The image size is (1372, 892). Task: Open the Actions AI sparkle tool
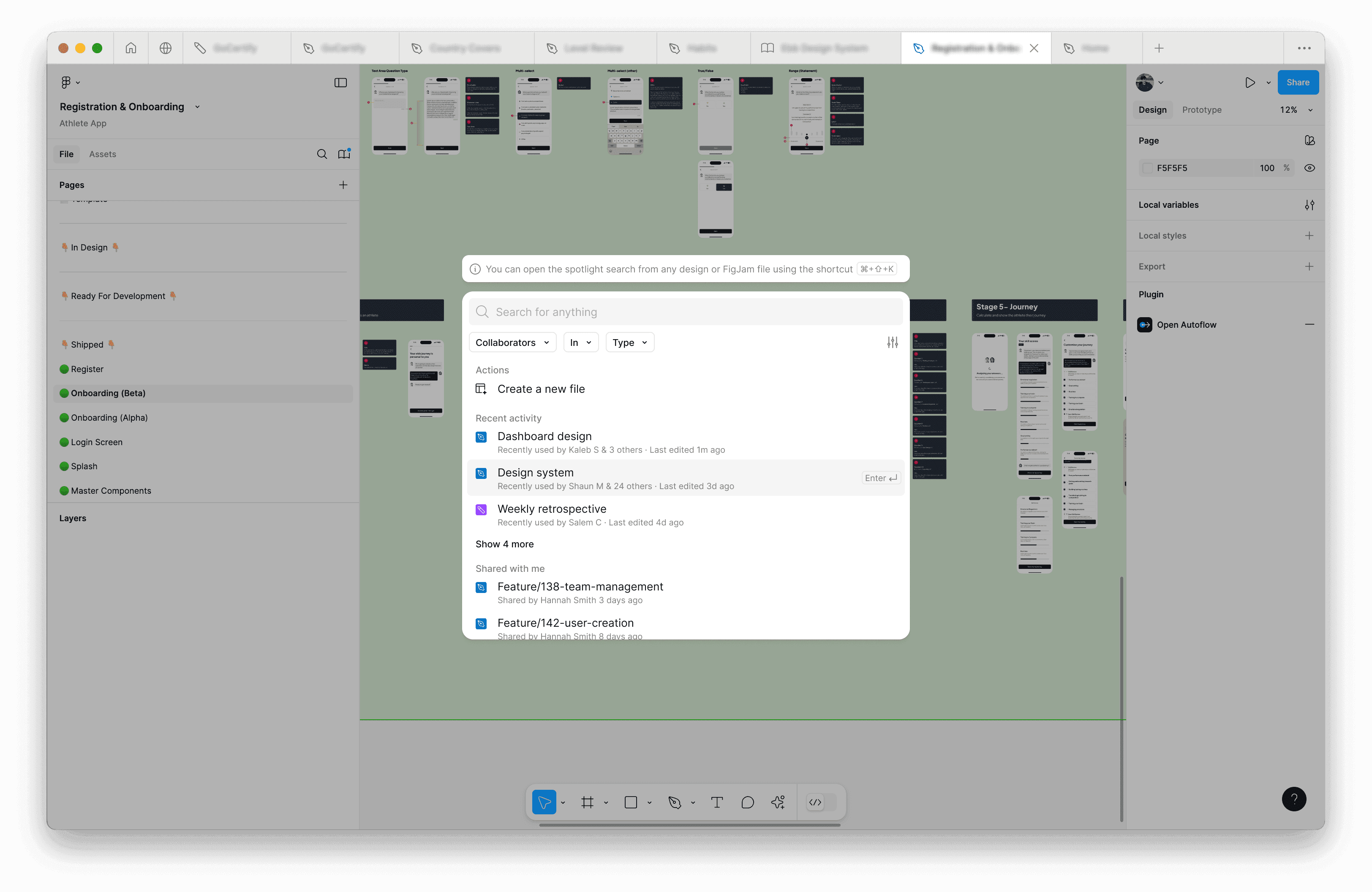point(778,802)
